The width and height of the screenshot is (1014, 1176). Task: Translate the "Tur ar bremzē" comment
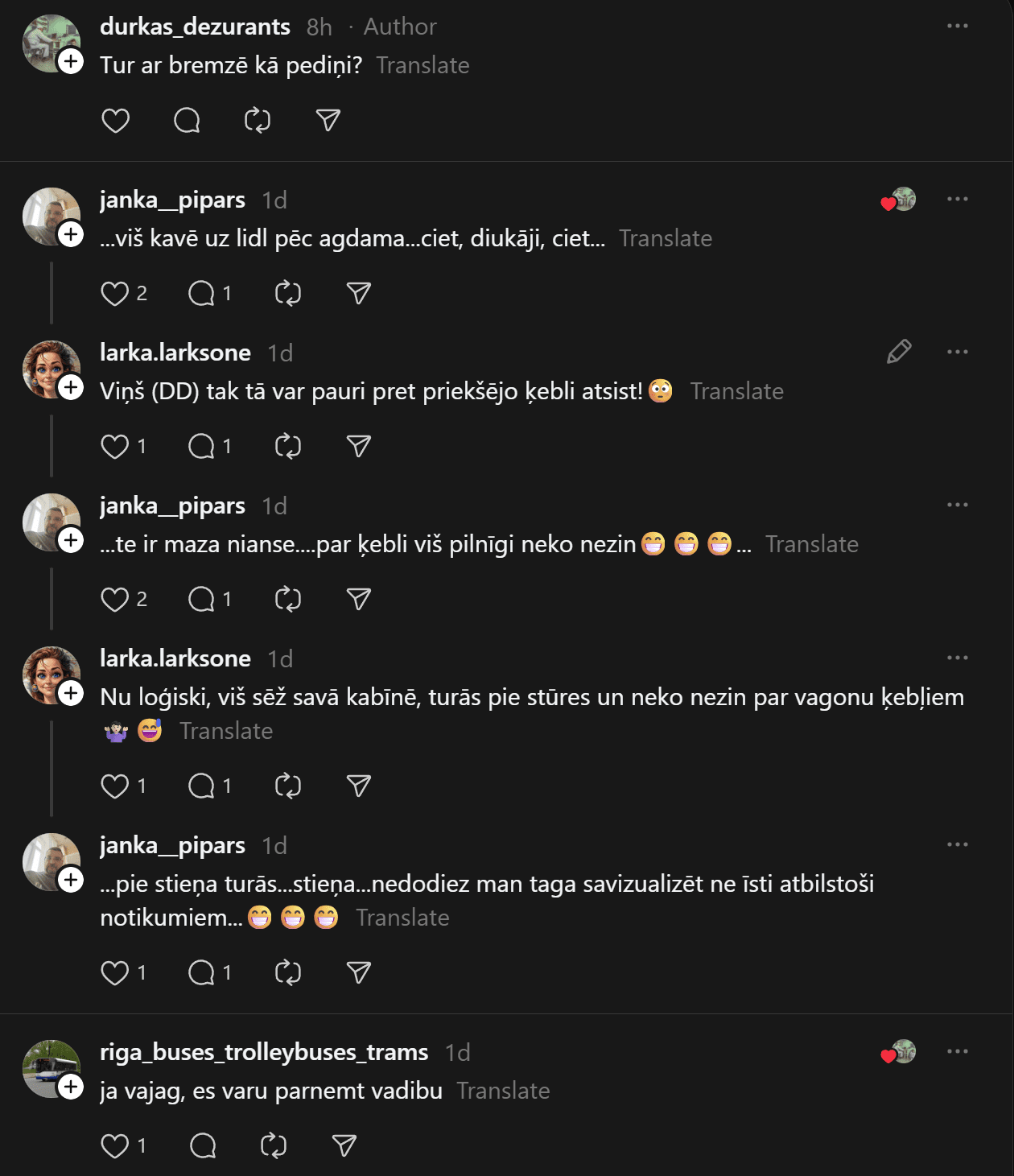tap(422, 65)
